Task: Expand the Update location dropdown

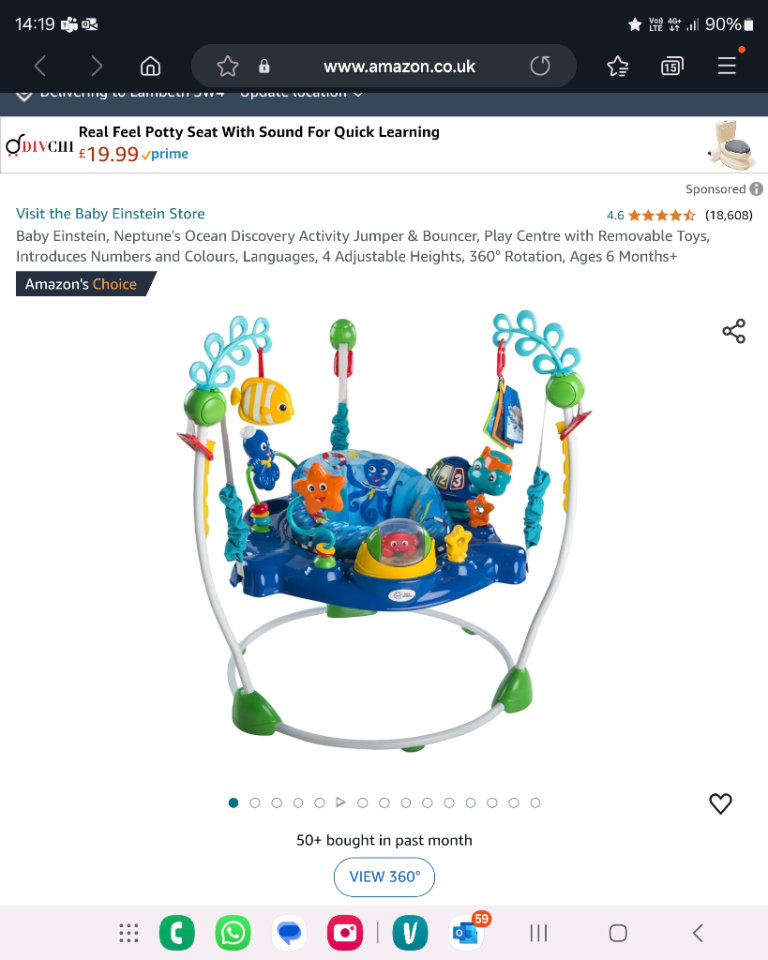Action: pos(301,94)
